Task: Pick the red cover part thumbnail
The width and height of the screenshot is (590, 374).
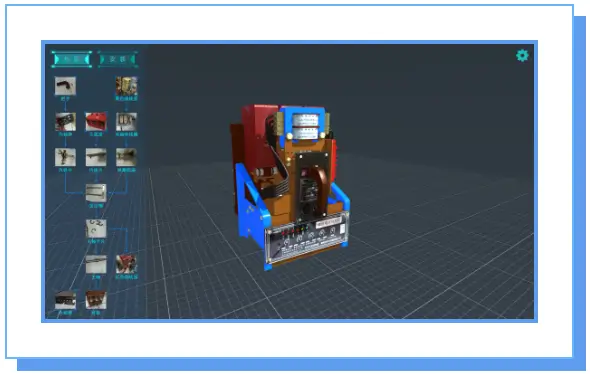Action: tap(96, 122)
